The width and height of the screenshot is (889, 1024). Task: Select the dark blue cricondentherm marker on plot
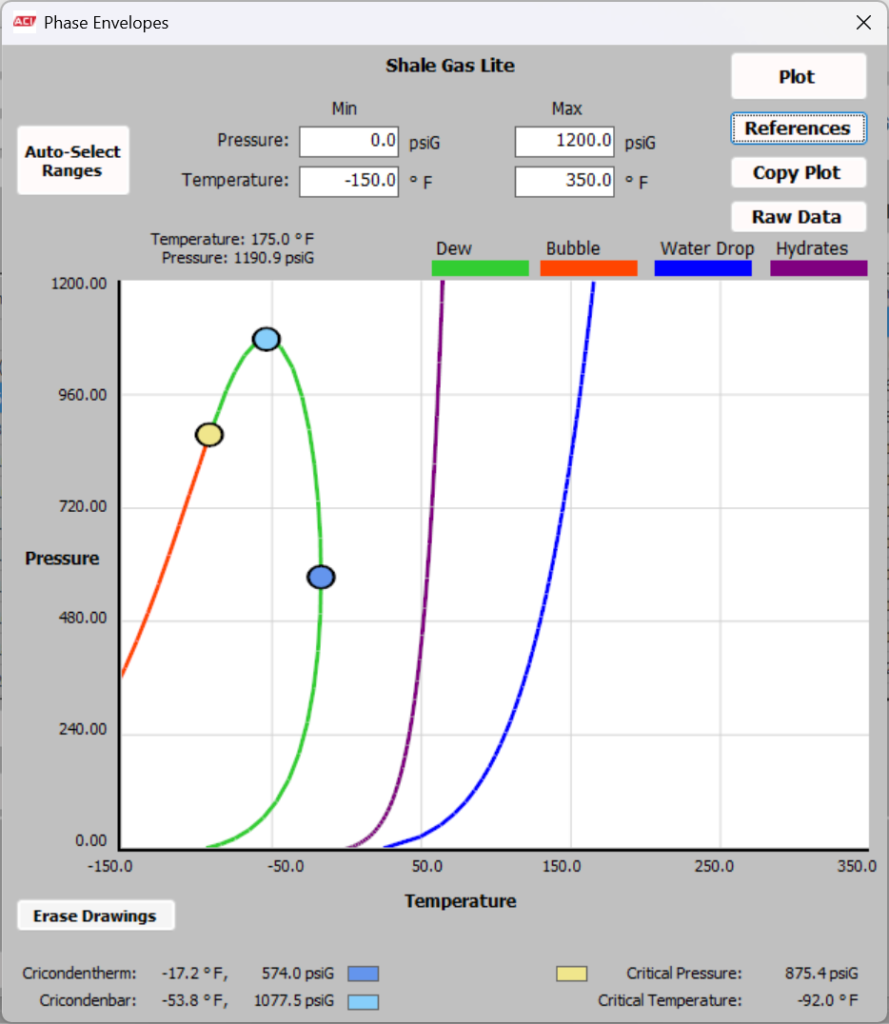321,577
